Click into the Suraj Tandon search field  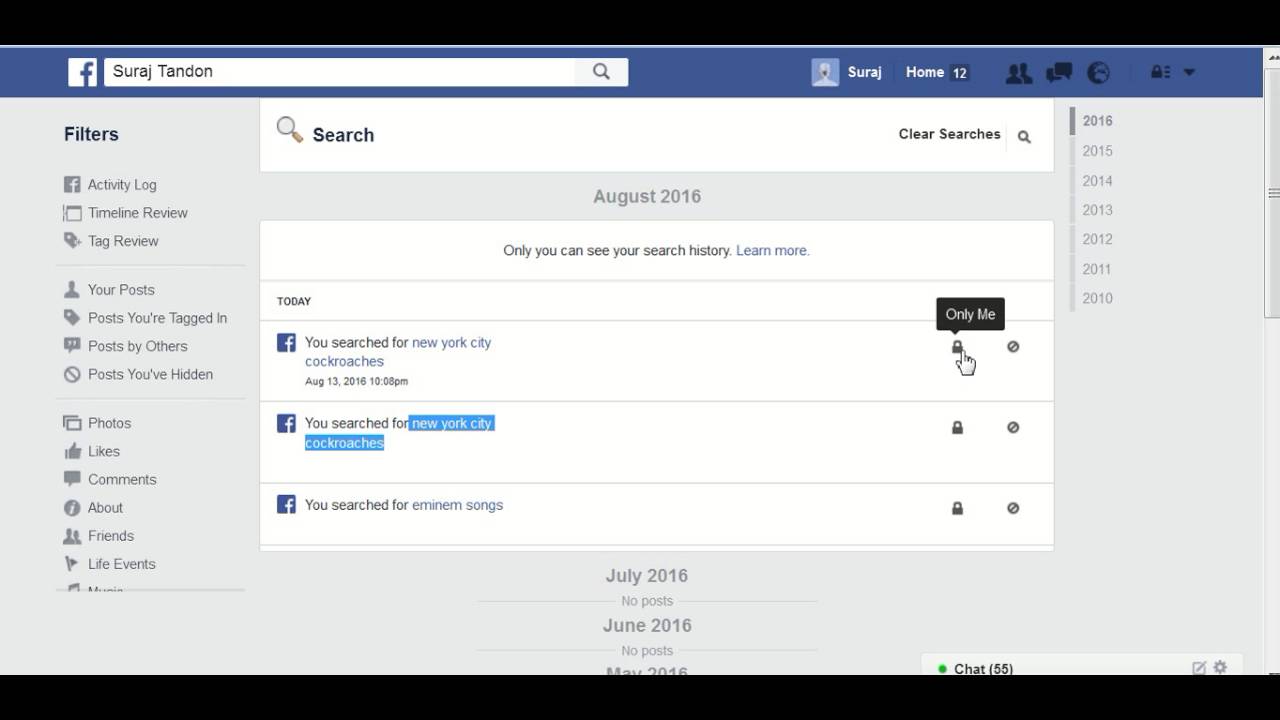340,72
